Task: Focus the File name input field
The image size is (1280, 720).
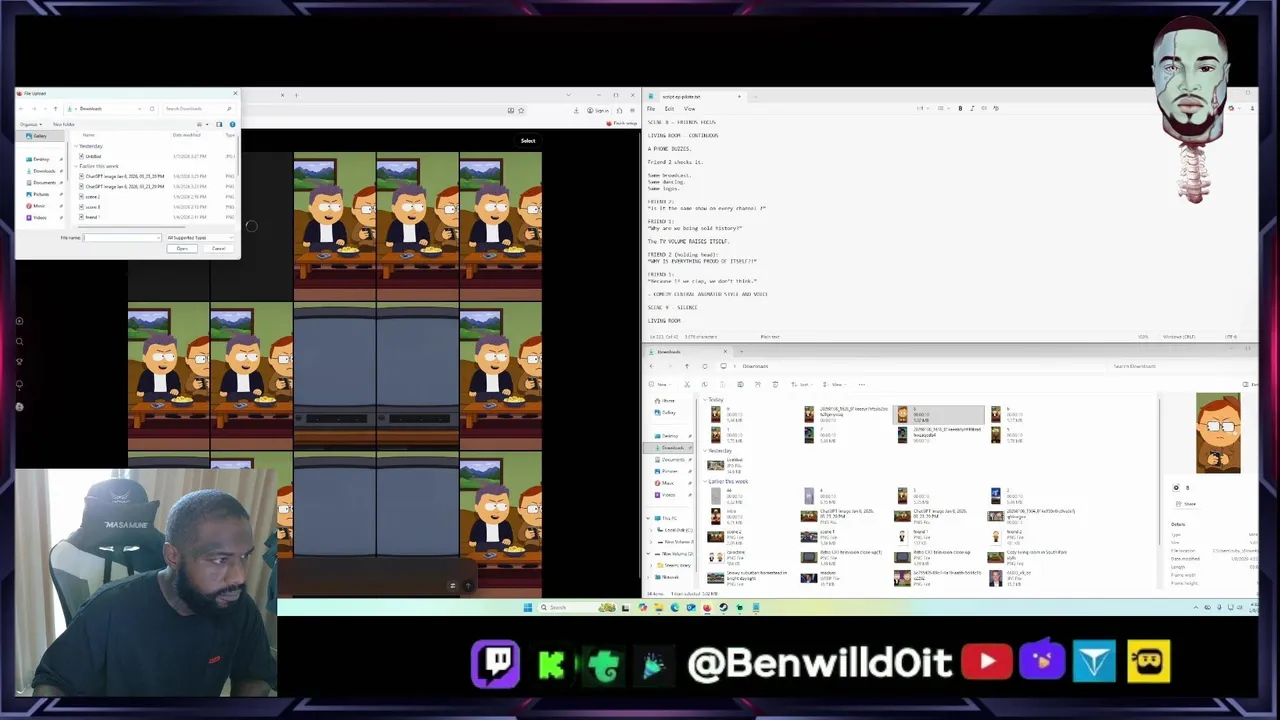Action: [121, 238]
